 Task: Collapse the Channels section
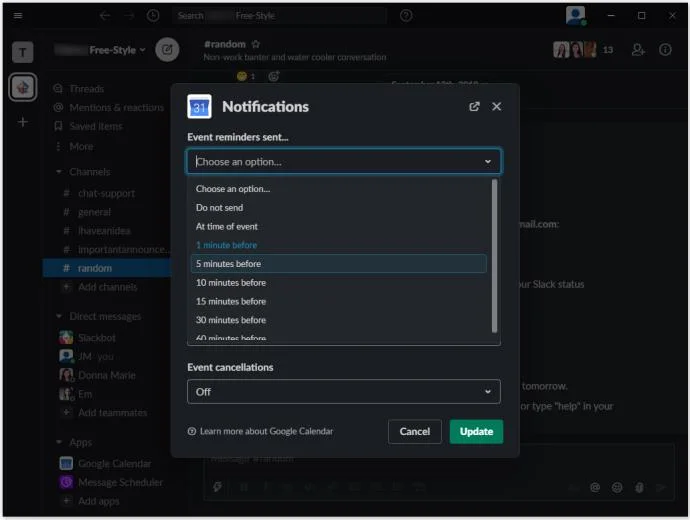59,172
